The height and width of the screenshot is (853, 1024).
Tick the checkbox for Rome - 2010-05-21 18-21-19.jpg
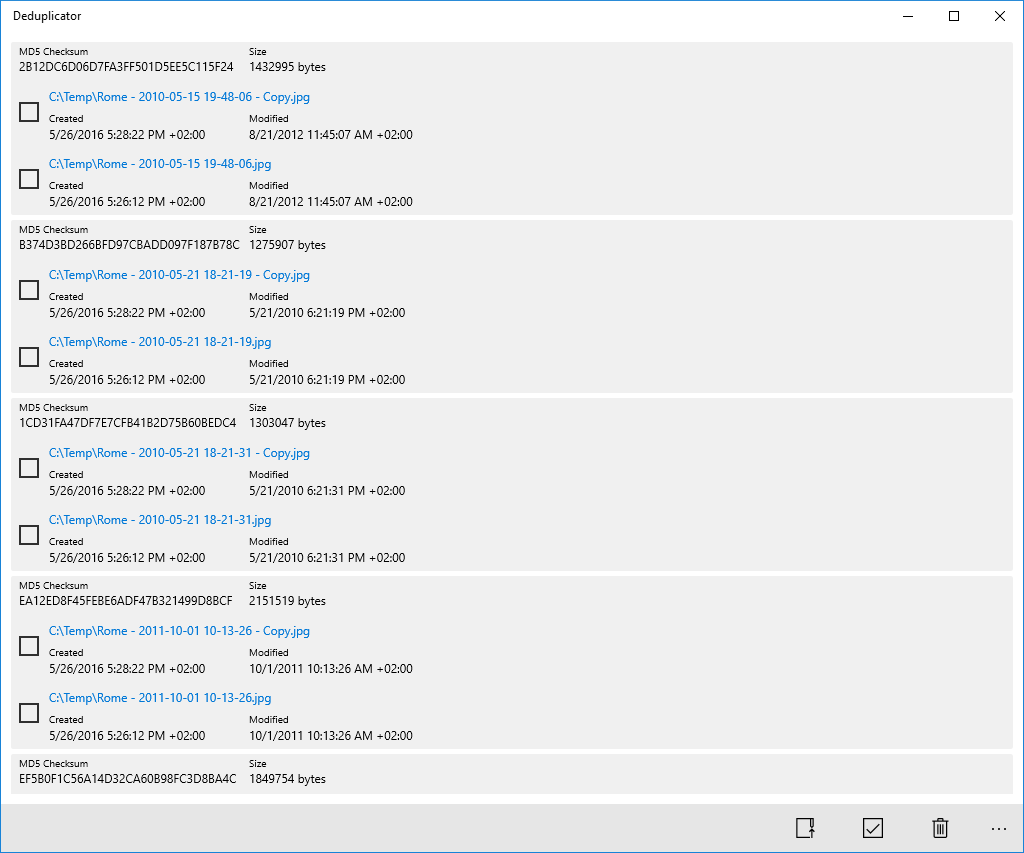click(x=29, y=357)
